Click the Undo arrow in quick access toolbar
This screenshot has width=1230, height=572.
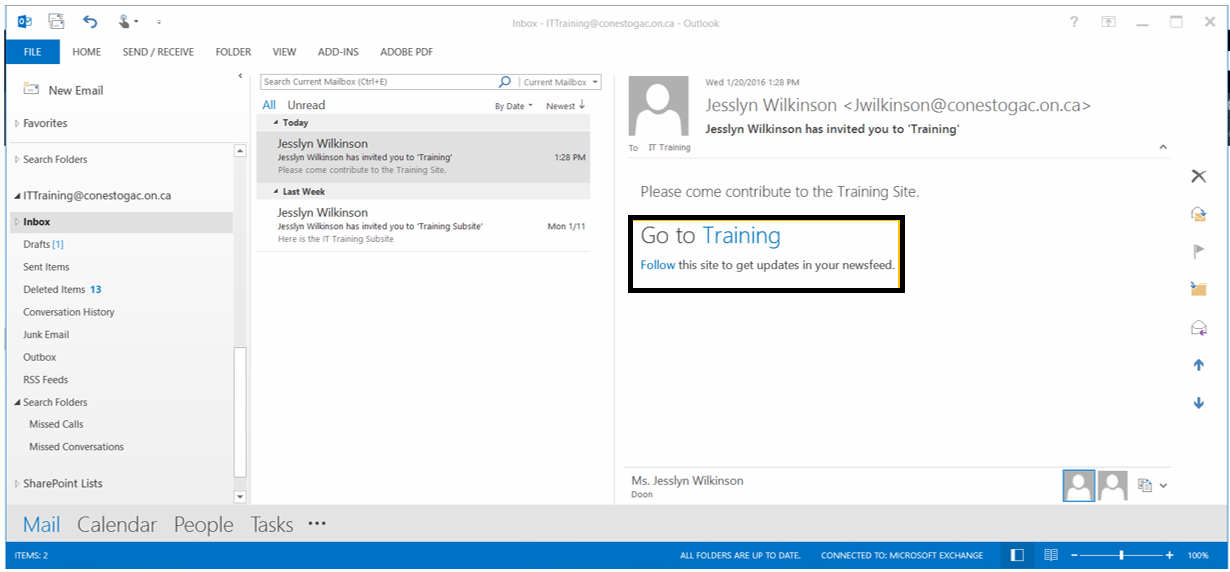tap(91, 21)
